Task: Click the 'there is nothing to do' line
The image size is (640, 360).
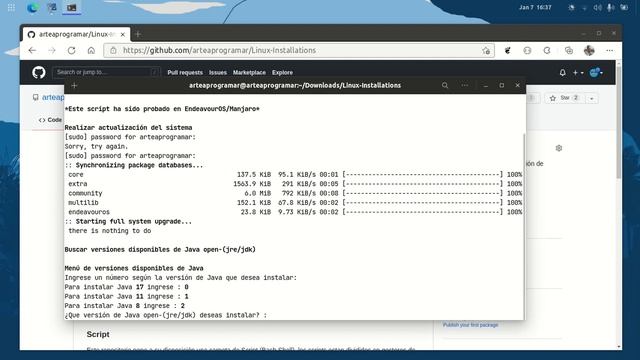Action: coord(109,231)
